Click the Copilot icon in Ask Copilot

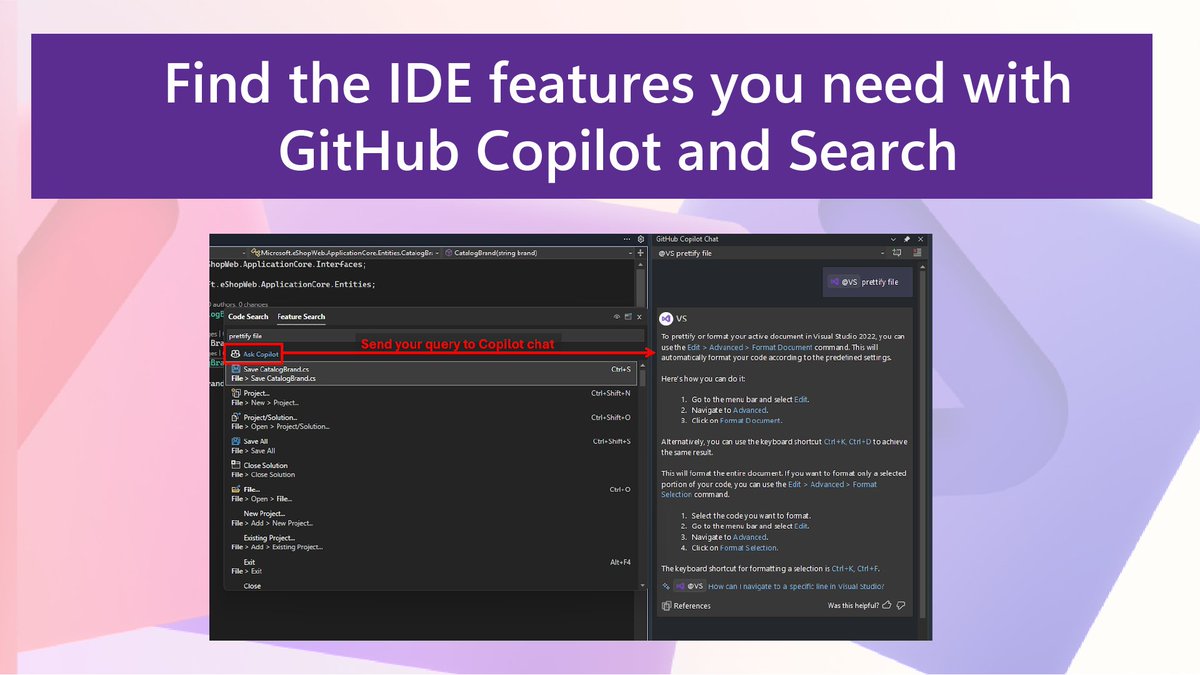click(x=236, y=354)
